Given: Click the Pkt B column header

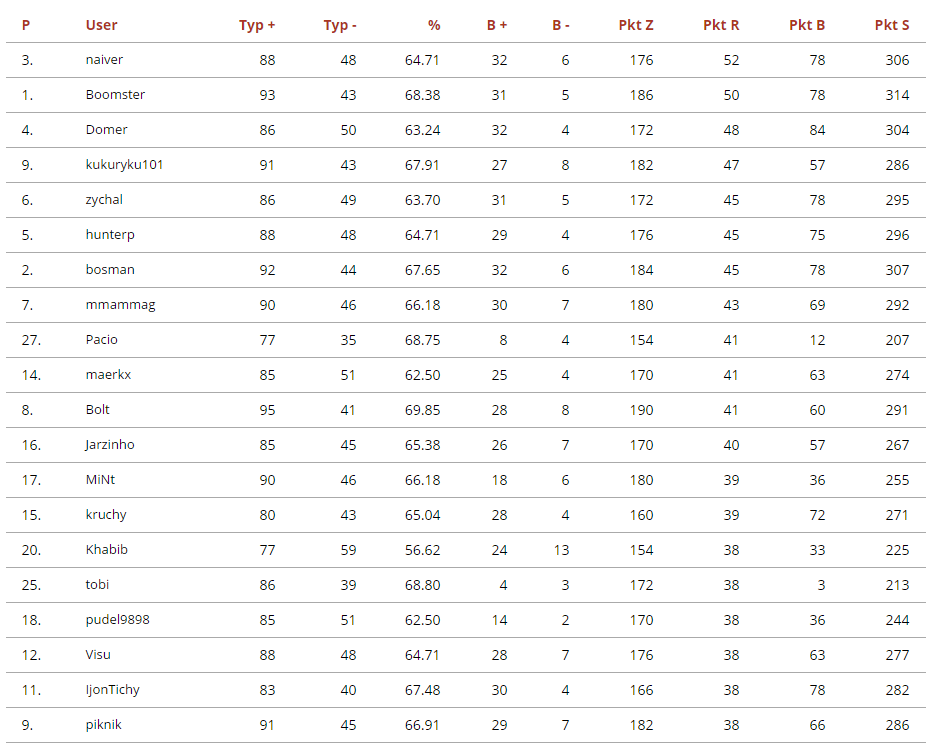Looking at the screenshot, I should point(807,25).
